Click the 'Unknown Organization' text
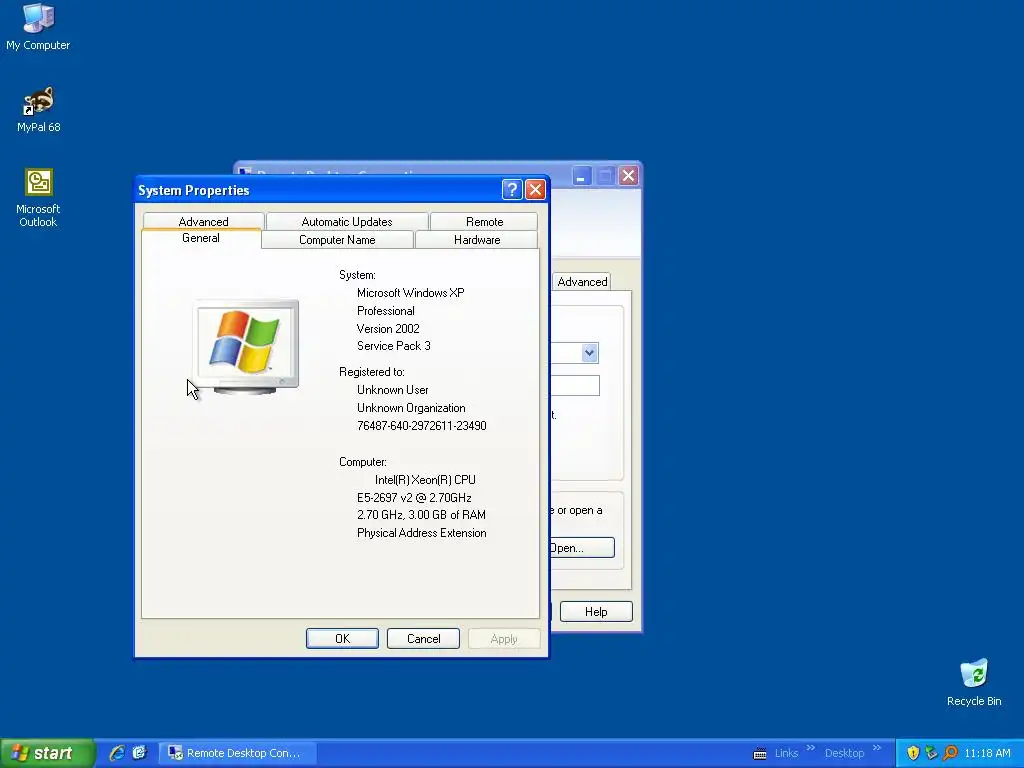This screenshot has height=768, width=1024. click(x=411, y=408)
